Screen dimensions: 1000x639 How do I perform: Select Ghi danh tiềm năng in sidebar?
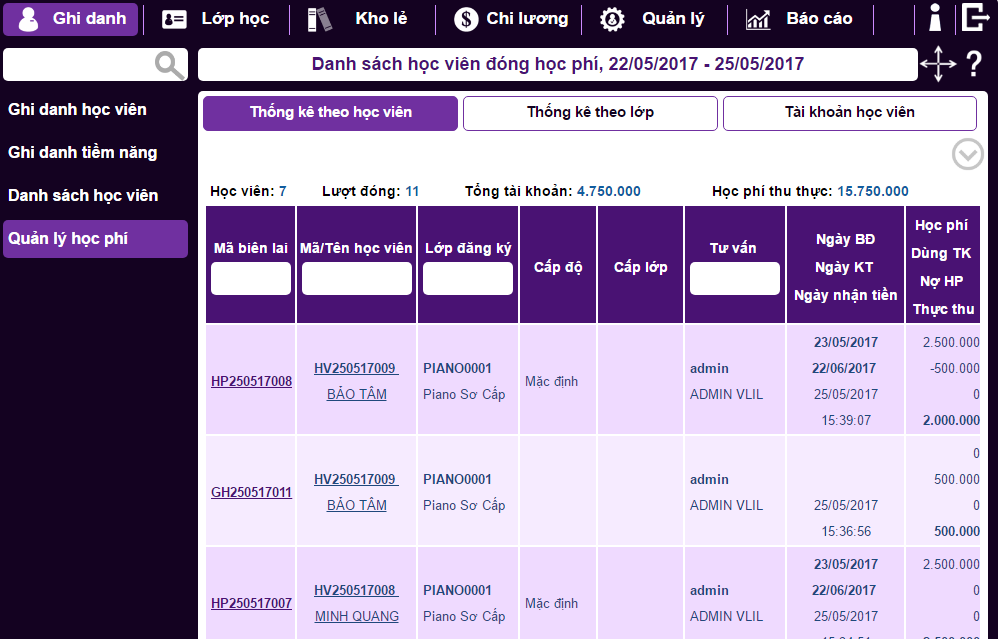point(83,153)
